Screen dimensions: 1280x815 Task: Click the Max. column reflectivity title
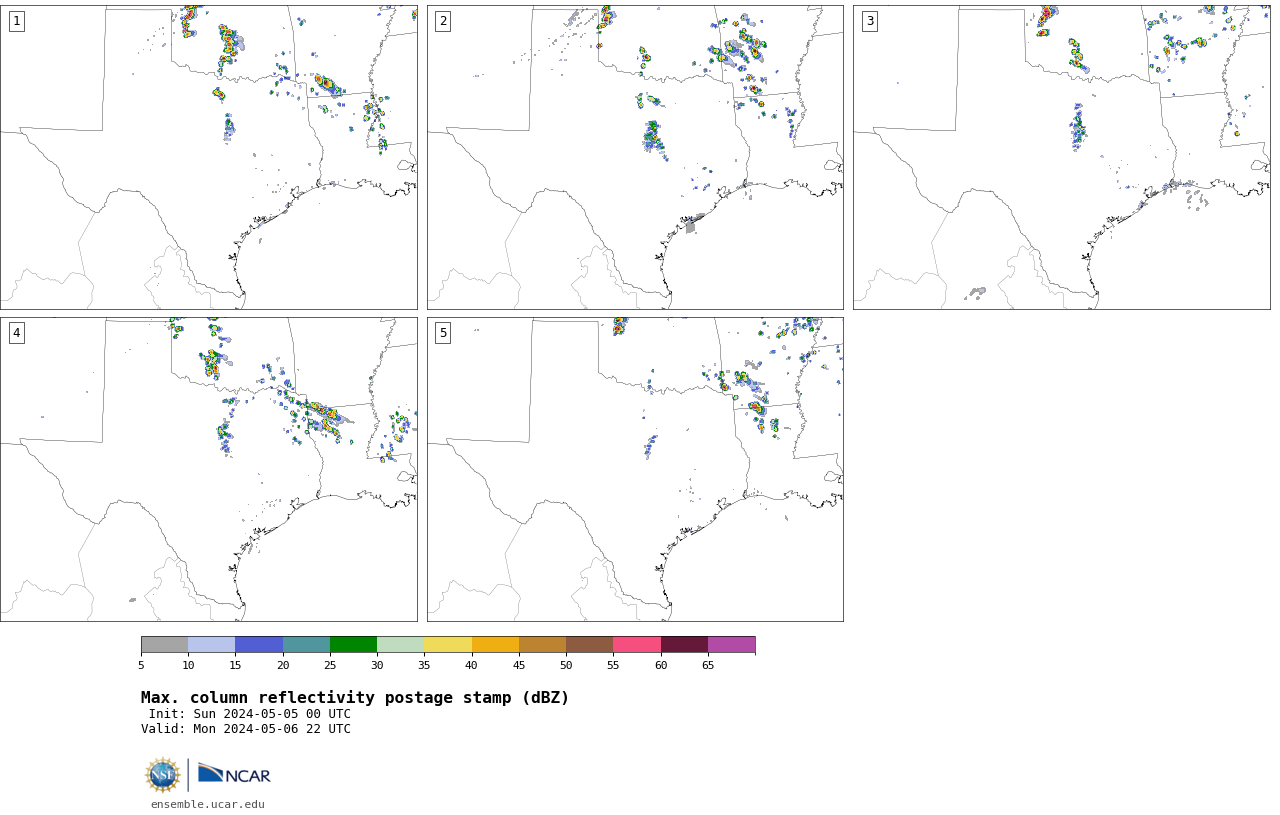pyautogui.click(x=355, y=698)
